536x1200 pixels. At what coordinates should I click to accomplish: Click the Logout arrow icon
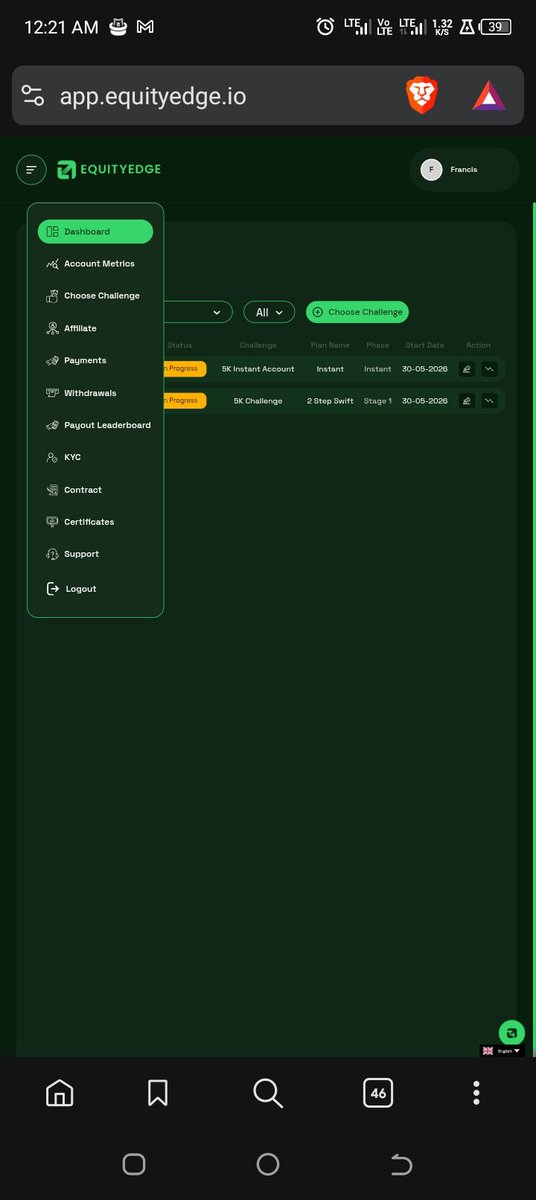tap(53, 589)
